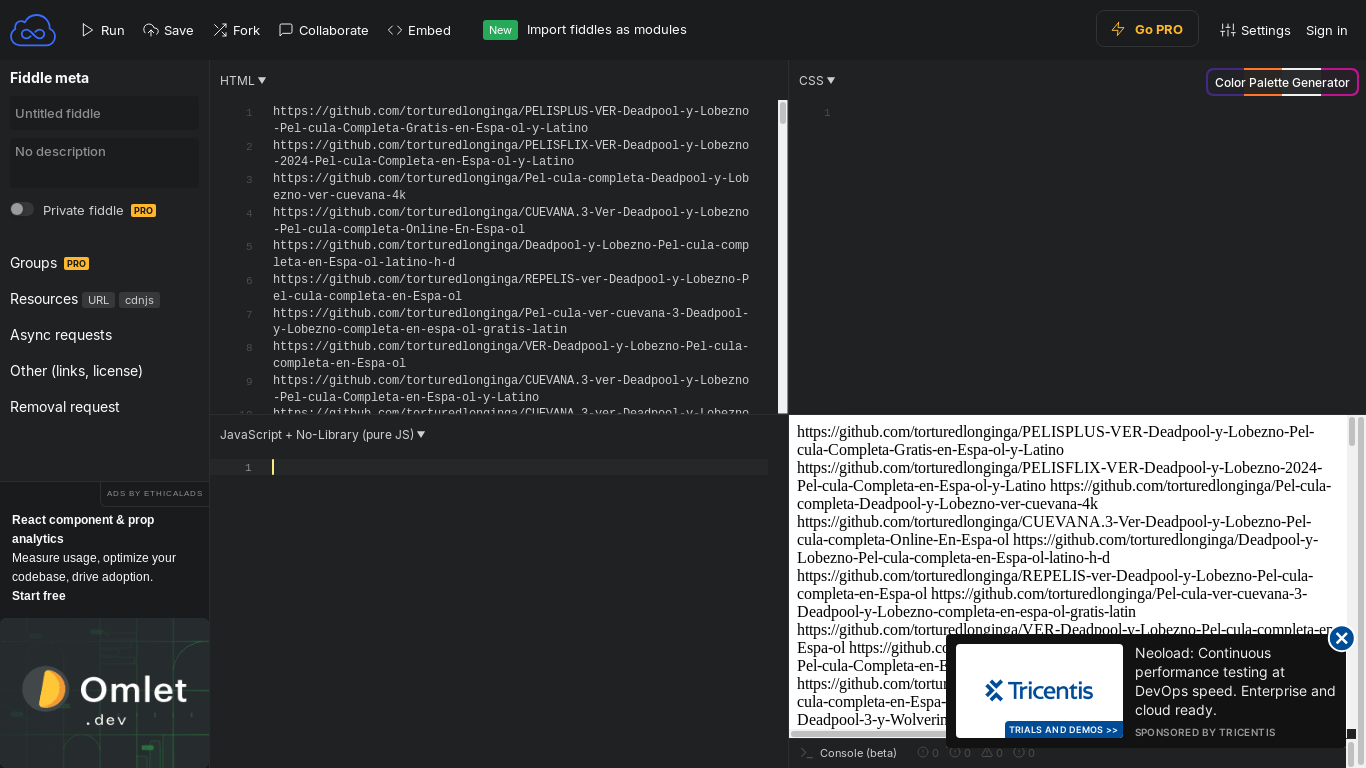Place cursor in CSS editor line 1
The height and width of the screenshot is (768, 1366).
click(x=1095, y=113)
